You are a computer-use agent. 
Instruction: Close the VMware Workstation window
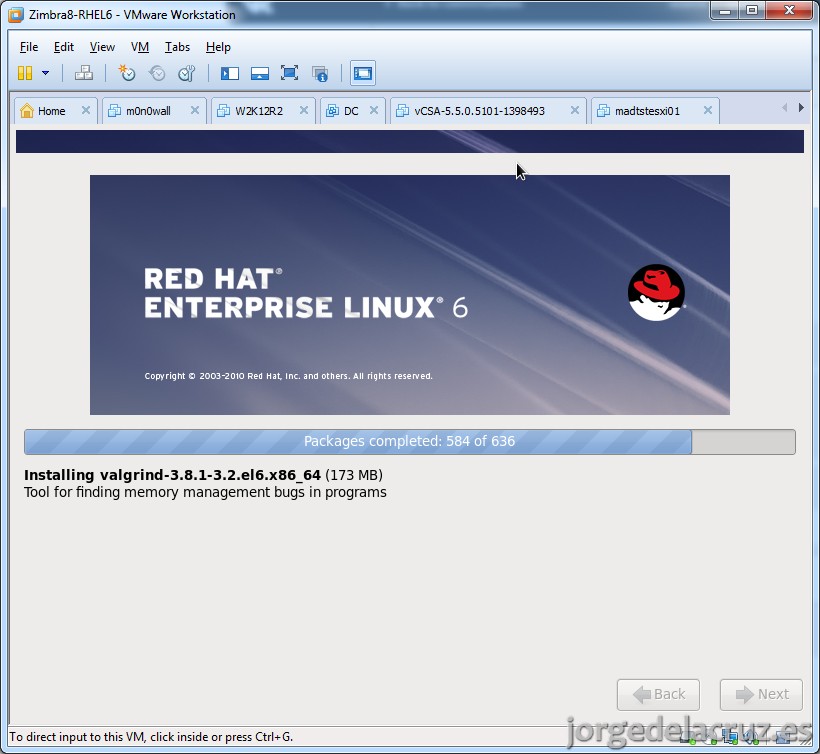point(789,11)
